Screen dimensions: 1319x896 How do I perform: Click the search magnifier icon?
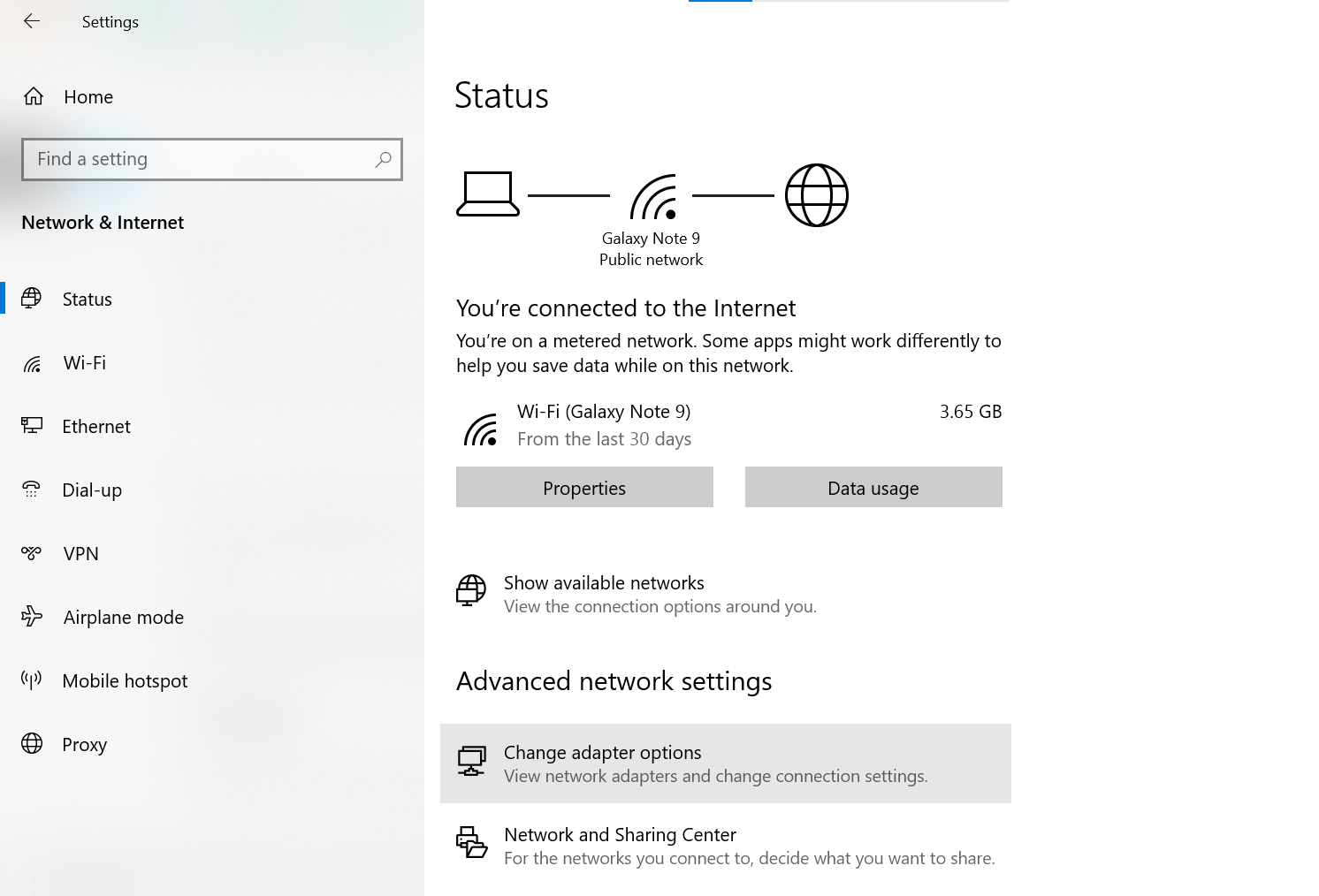coord(383,159)
